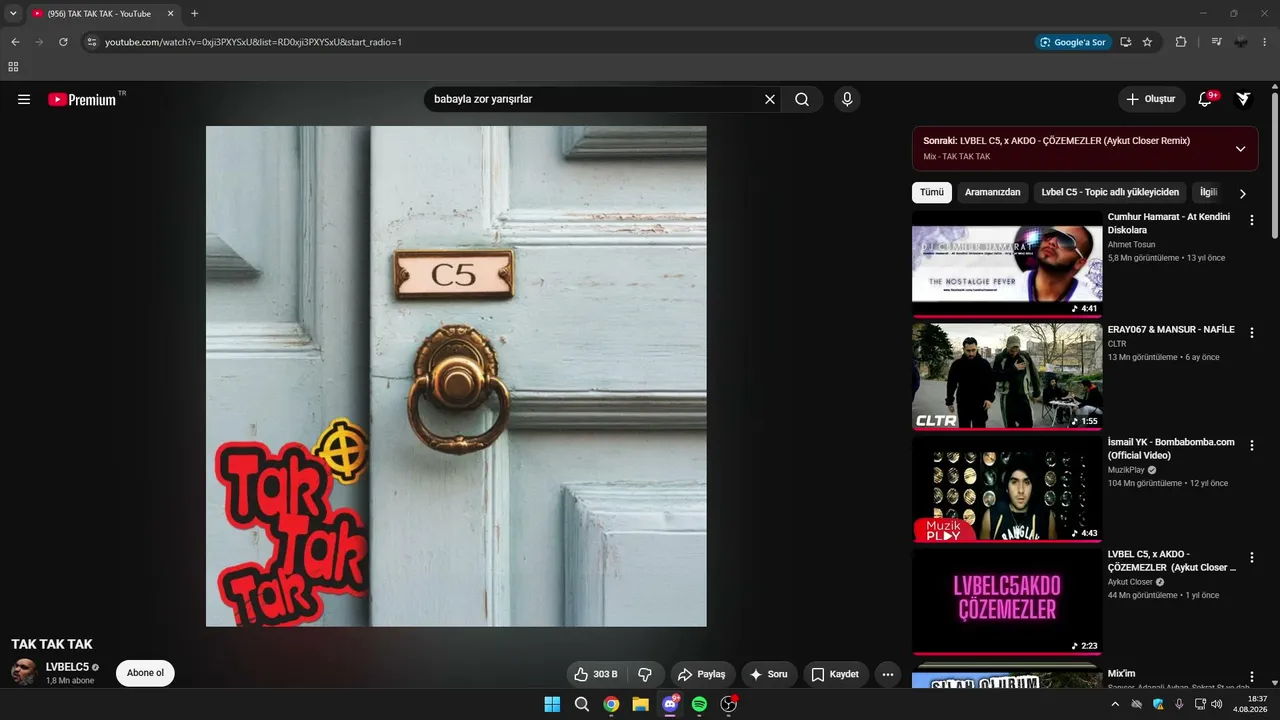Open Chrome tab search dropdown
Screen dimensions: 1280x720
click(x=13, y=14)
